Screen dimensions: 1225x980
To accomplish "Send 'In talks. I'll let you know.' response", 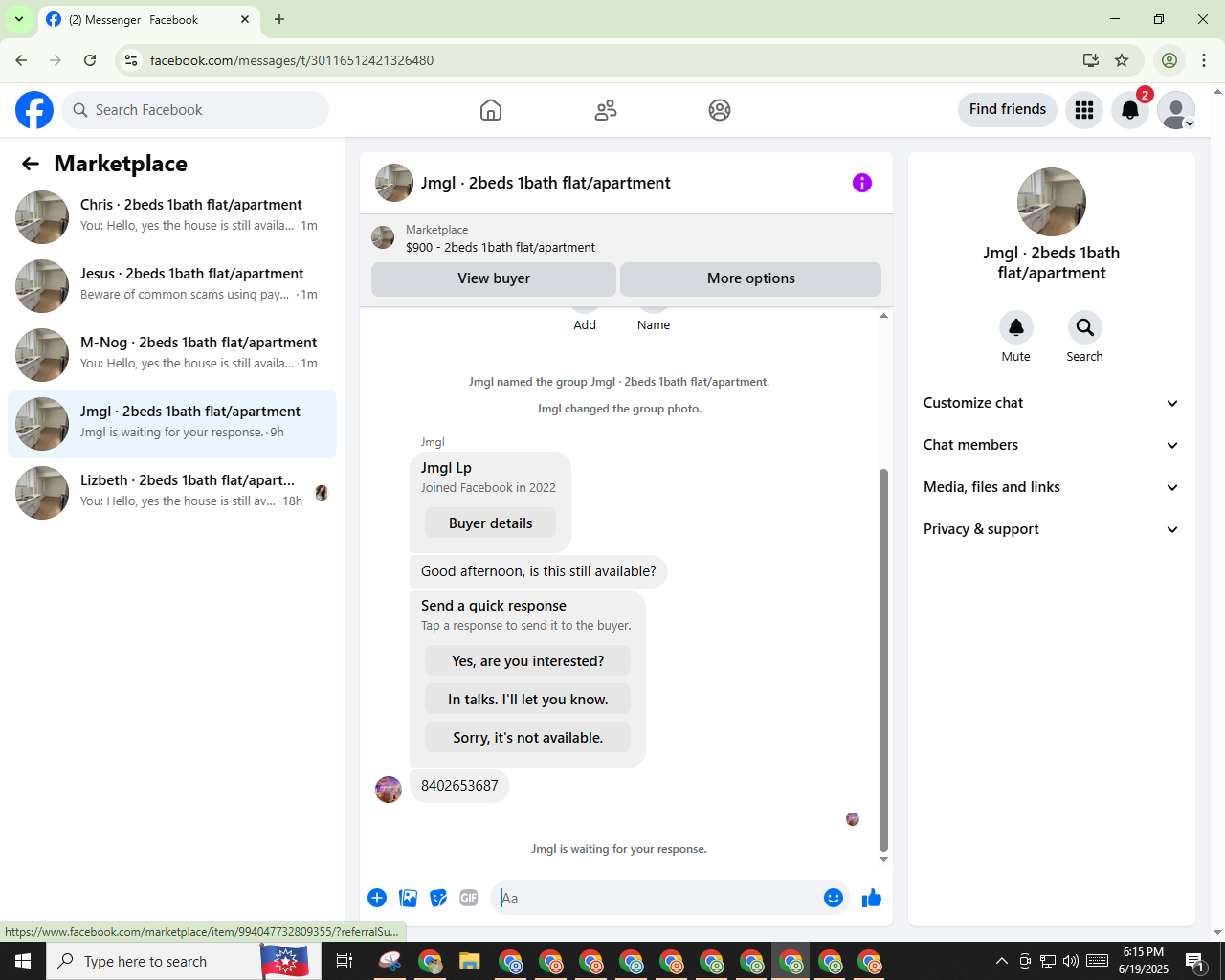I will pyautogui.click(x=527, y=700).
